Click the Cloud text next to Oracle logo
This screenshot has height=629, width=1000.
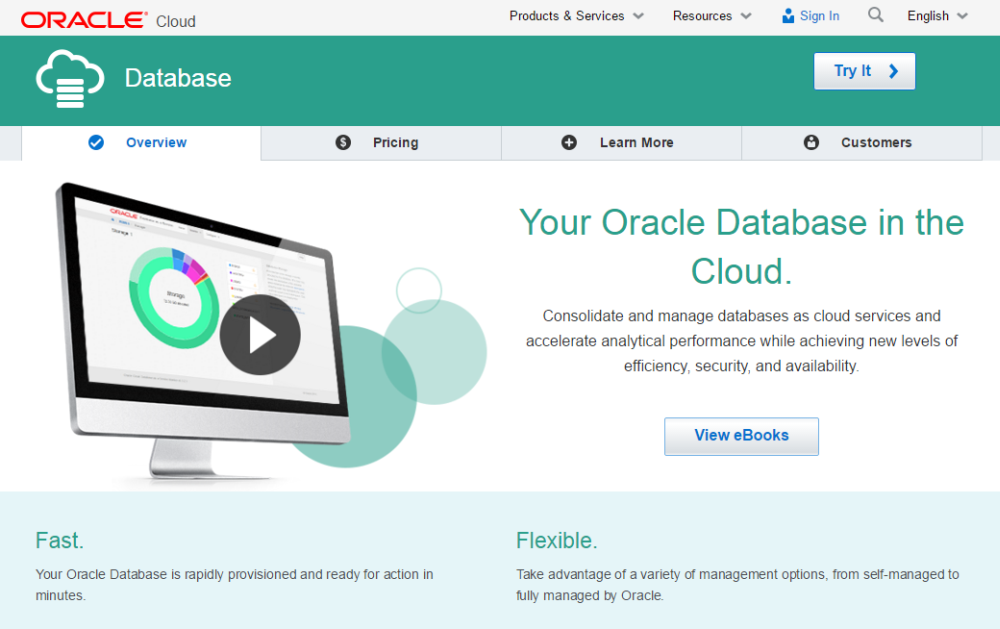click(x=176, y=17)
